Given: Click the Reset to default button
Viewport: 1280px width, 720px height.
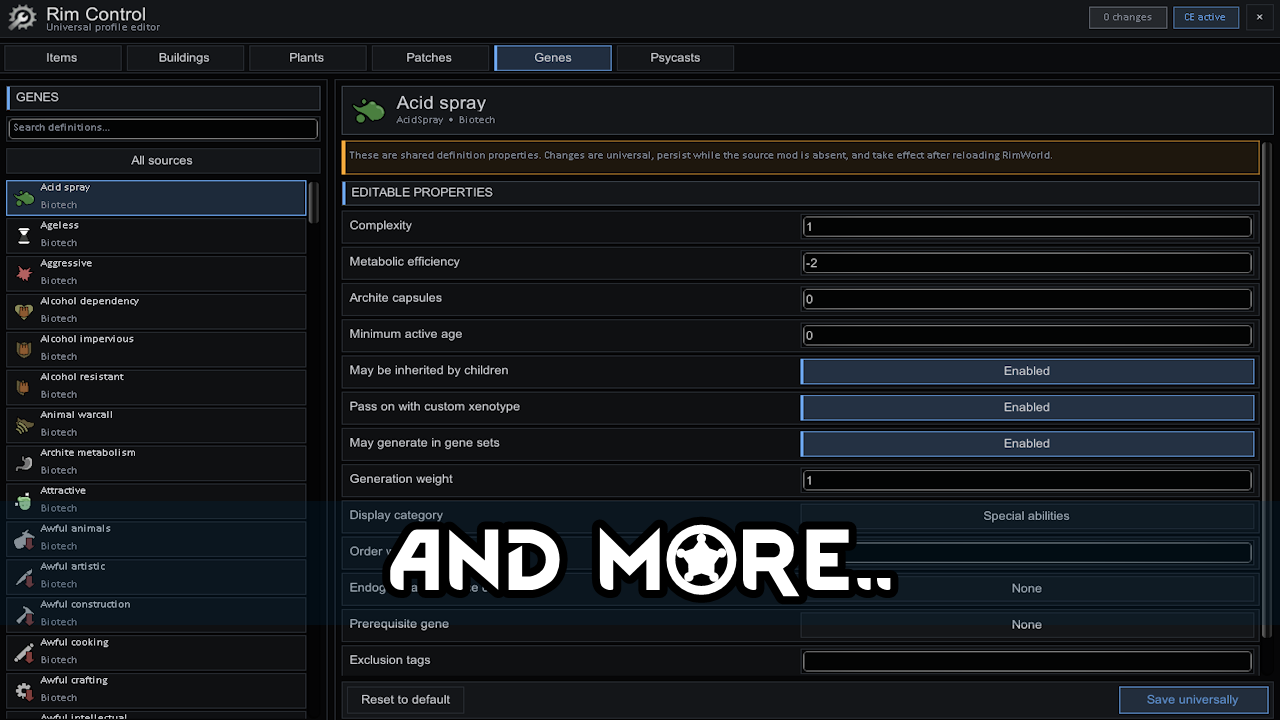Looking at the screenshot, I should pos(406,699).
